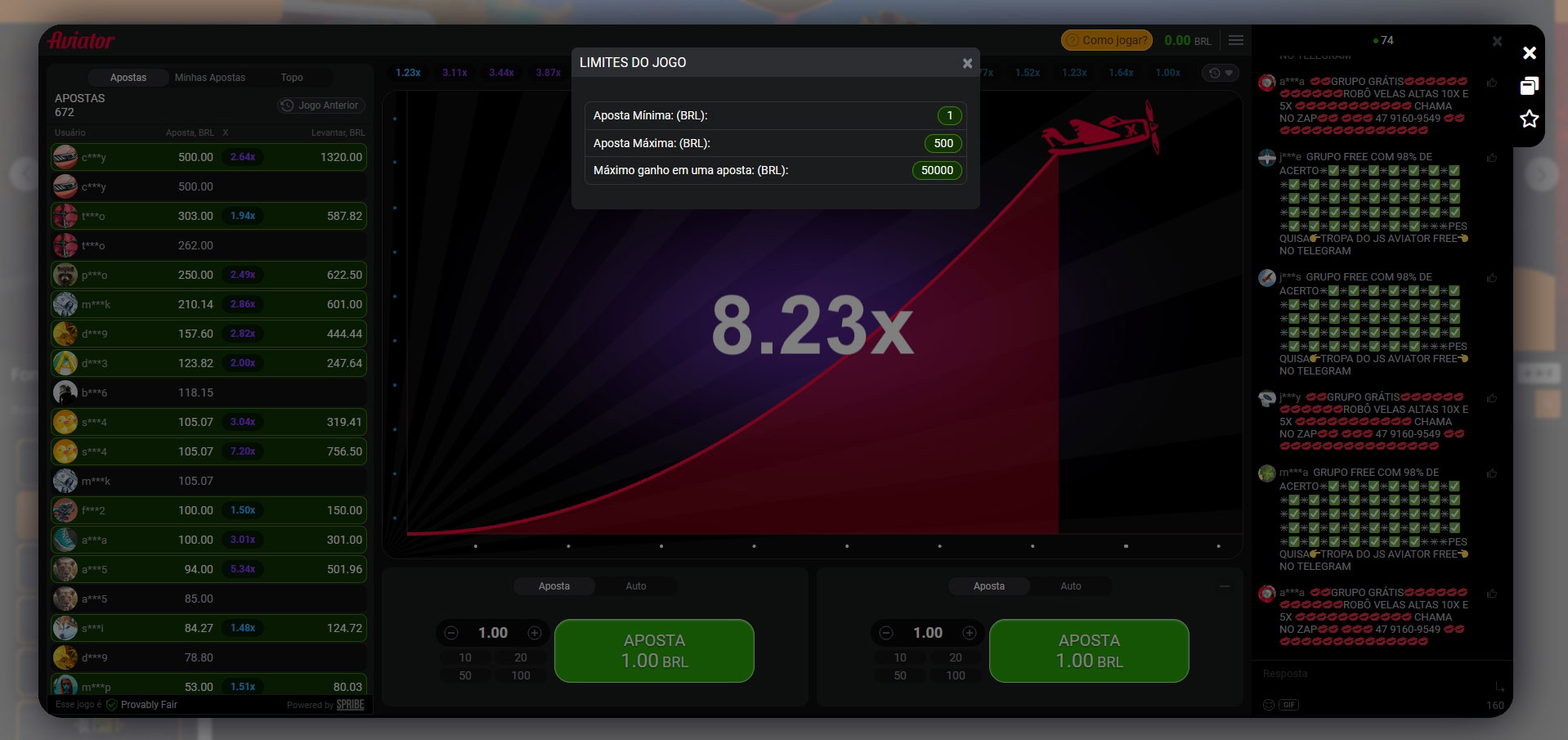Open the hamburger menu in header
Screen dimensions: 1568x740
[1236, 40]
